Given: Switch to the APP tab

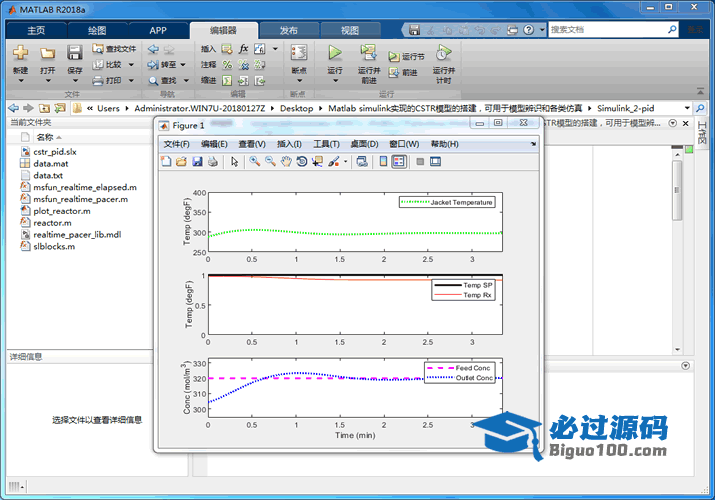Looking at the screenshot, I should tap(158, 31).
